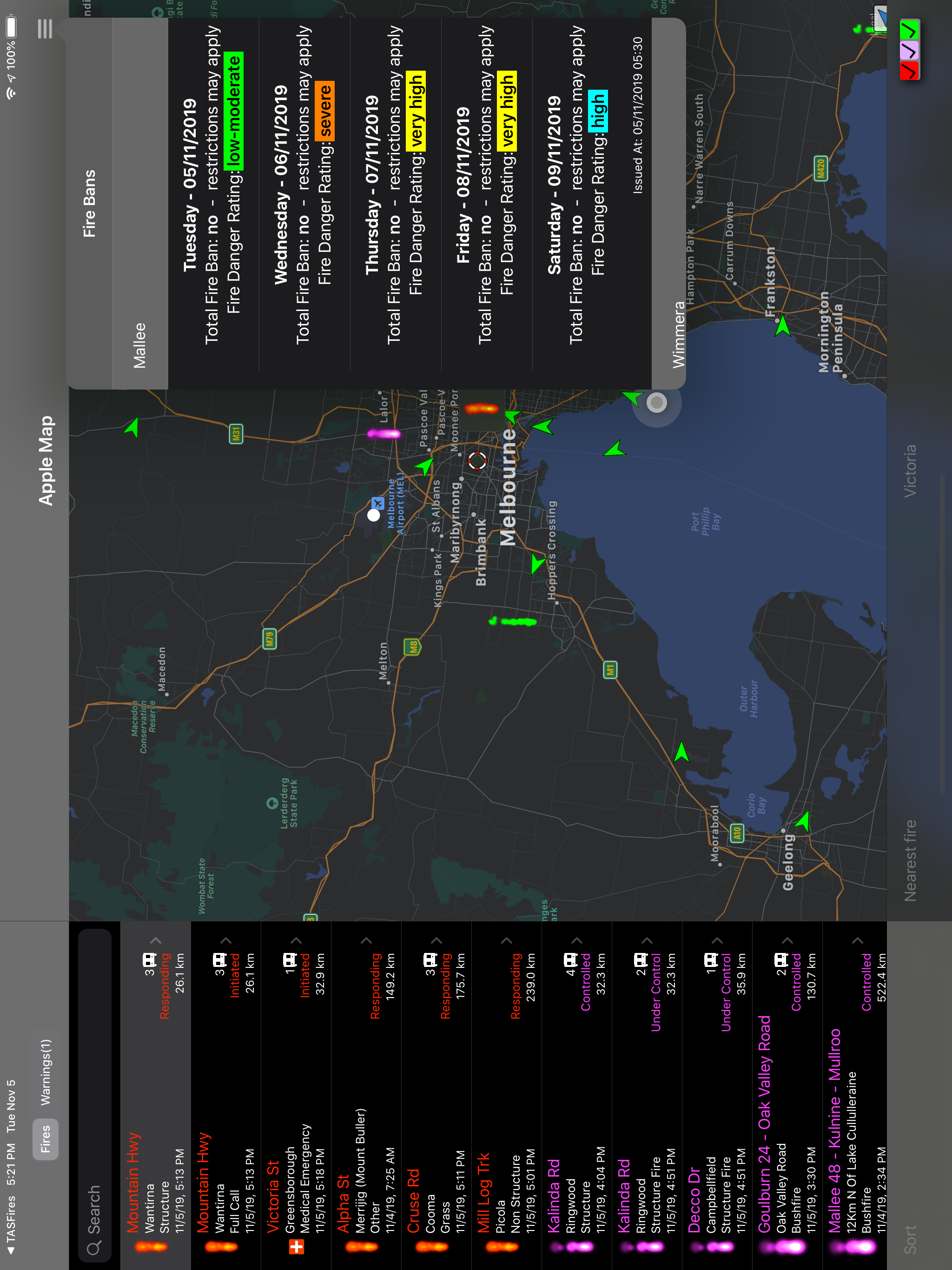Open the hamburger menu beside Apple Map title

45,29
